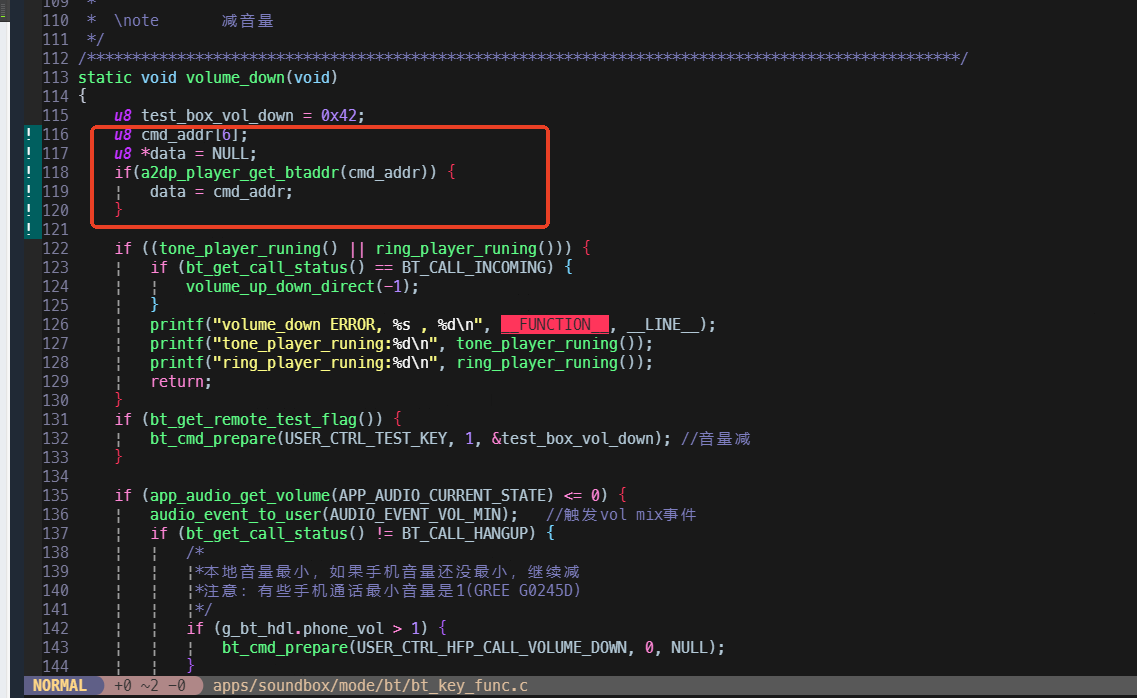The width and height of the screenshot is (1137, 698).
Task: Click the cmd_addr[6] array declaration
Action: 190,135
